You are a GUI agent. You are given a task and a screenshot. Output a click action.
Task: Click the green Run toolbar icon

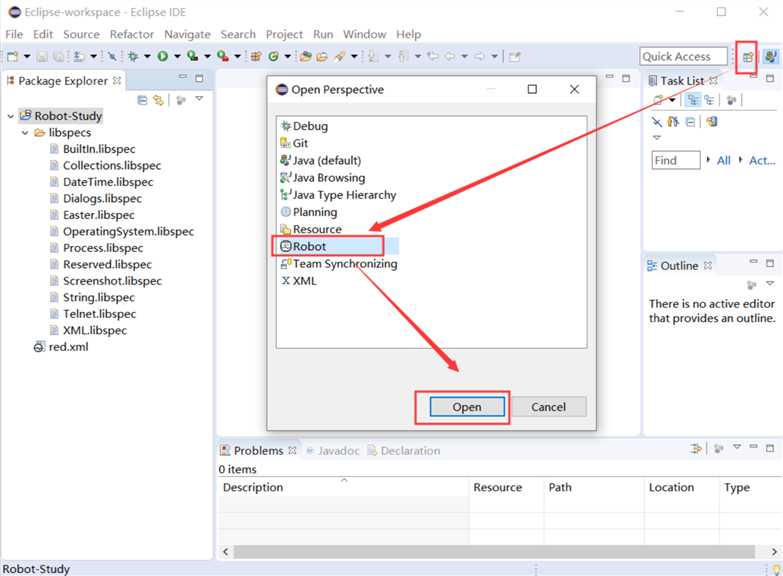pos(163,56)
